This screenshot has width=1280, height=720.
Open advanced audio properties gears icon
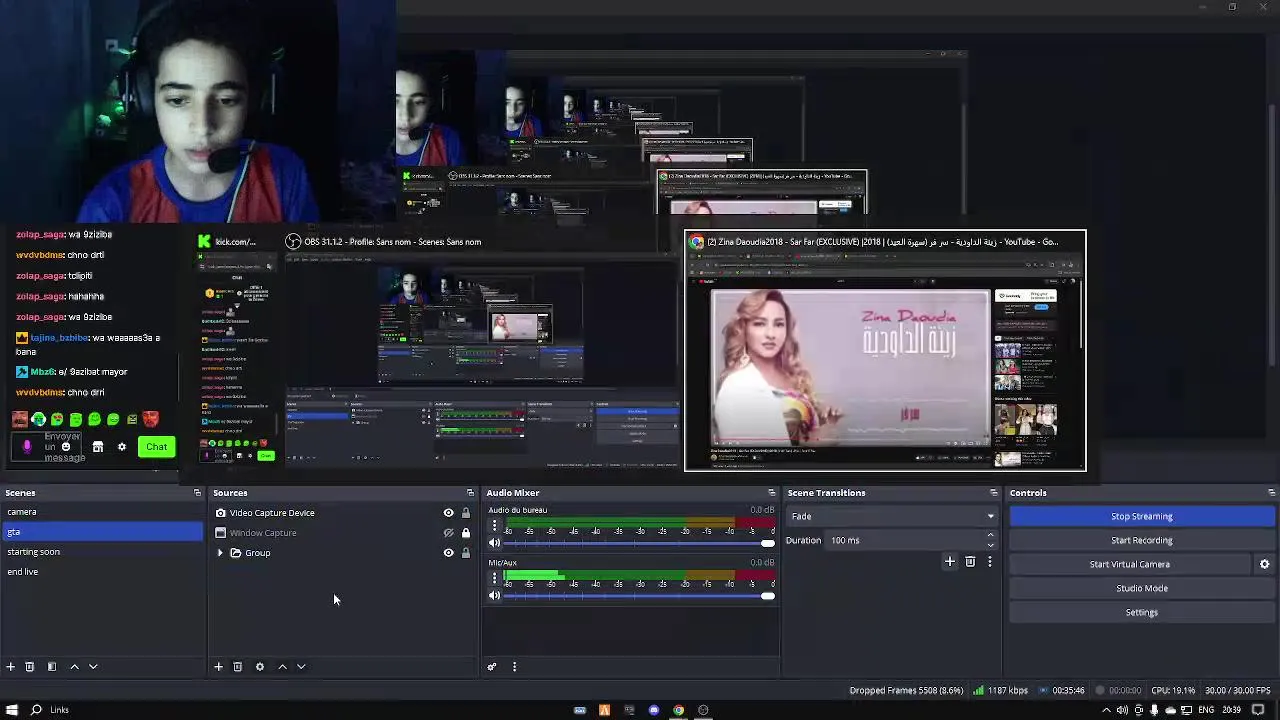(492, 666)
